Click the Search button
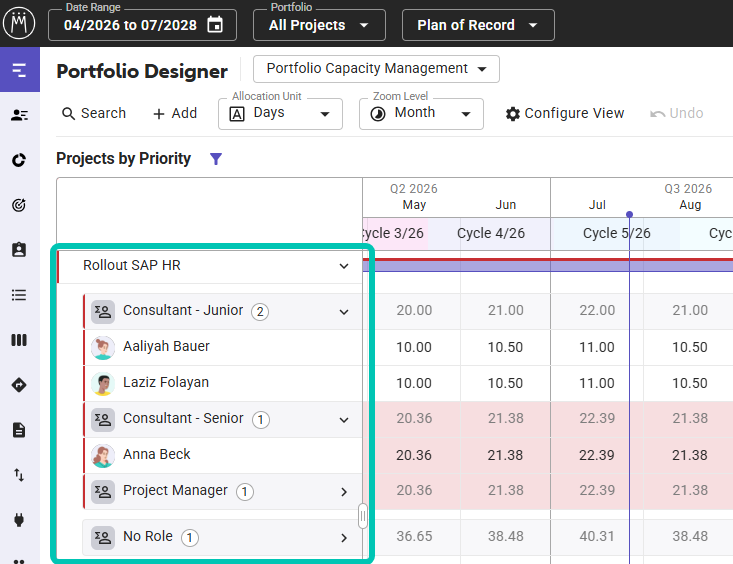The height and width of the screenshot is (564, 733). pos(94,113)
